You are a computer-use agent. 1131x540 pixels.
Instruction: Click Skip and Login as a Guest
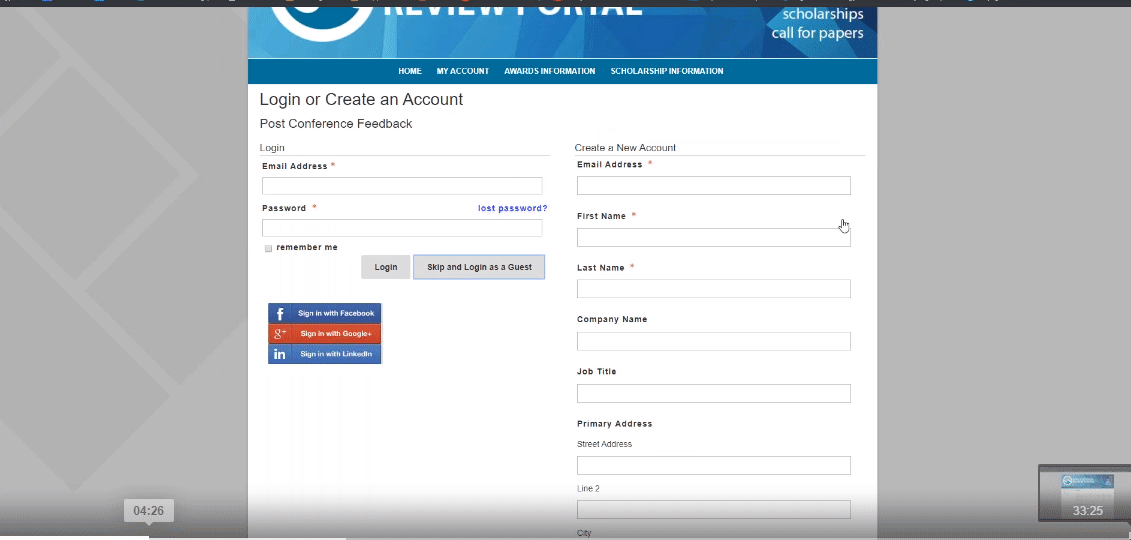coord(479,267)
